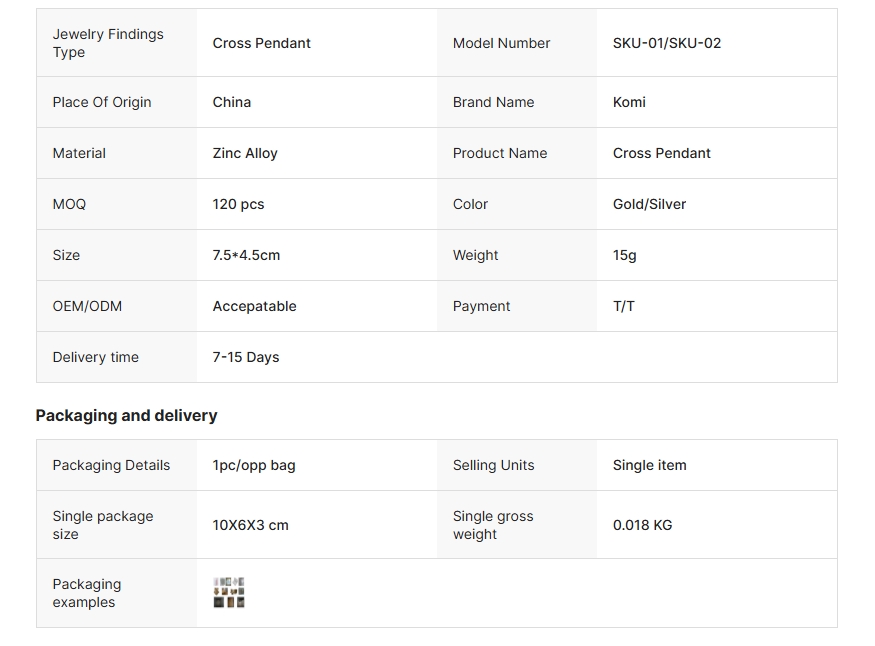This screenshot has height=646, width=875.
Task: Select the Single item selling units value
Action: point(649,465)
